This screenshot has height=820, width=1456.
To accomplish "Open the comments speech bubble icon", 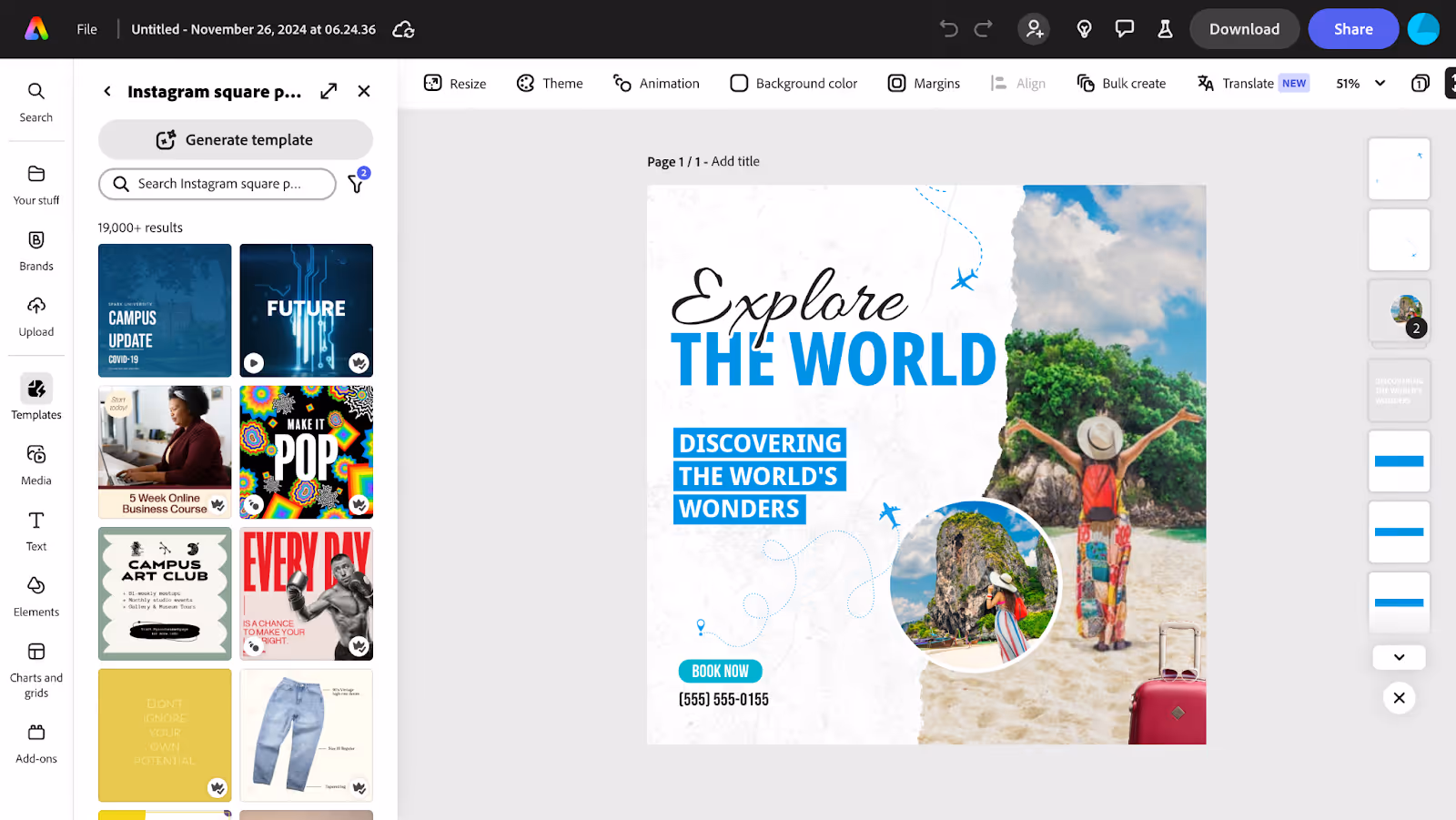I will point(1125,29).
